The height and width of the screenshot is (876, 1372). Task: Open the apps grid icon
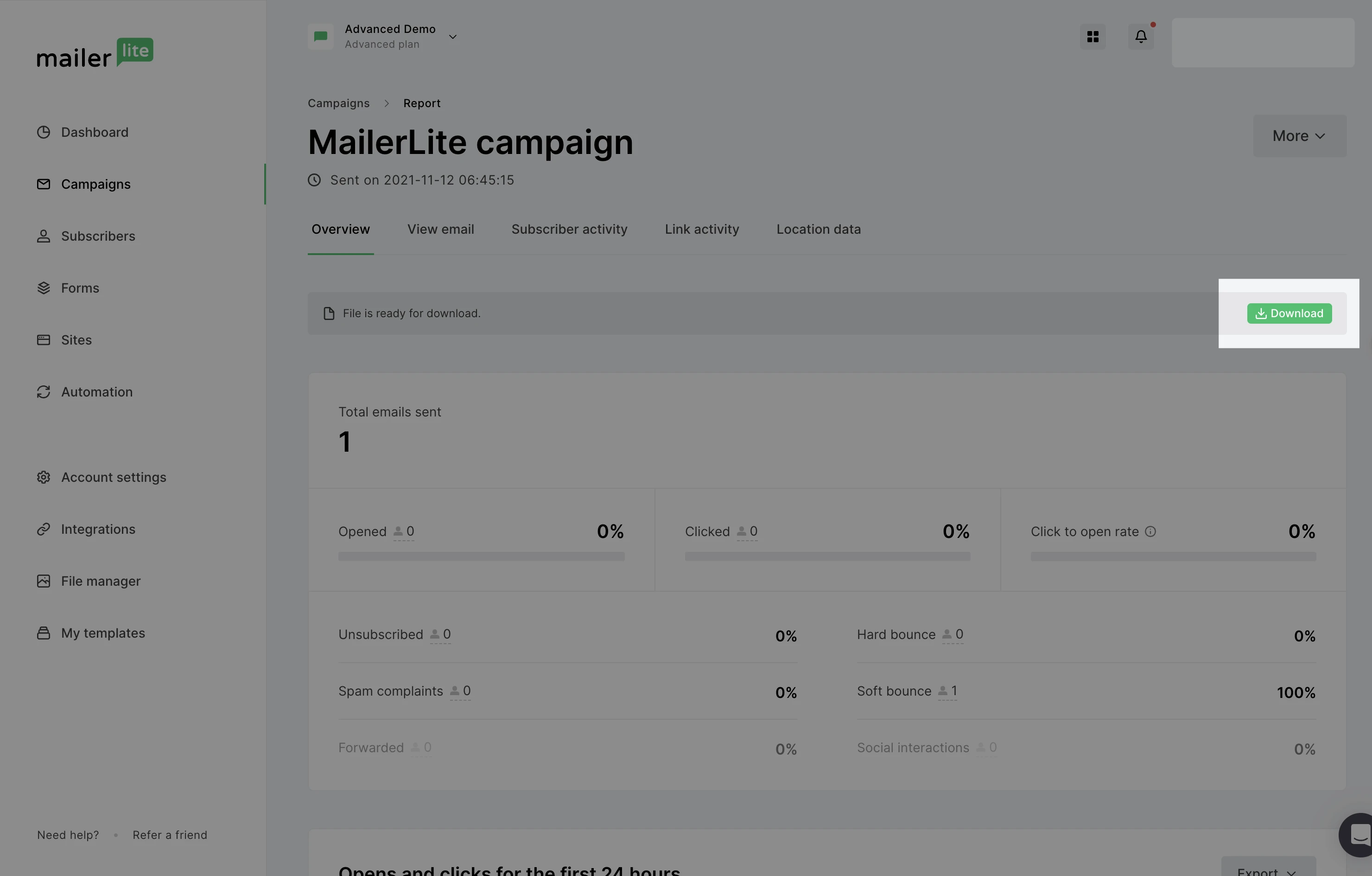click(1092, 37)
